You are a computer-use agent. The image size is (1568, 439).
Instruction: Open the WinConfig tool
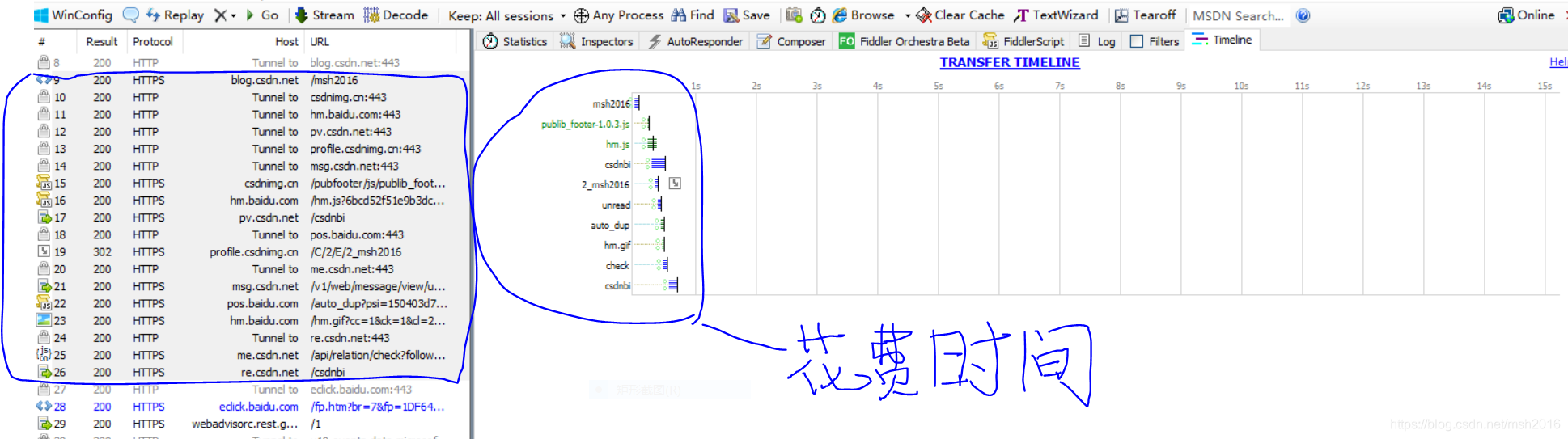click(x=73, y=15)
